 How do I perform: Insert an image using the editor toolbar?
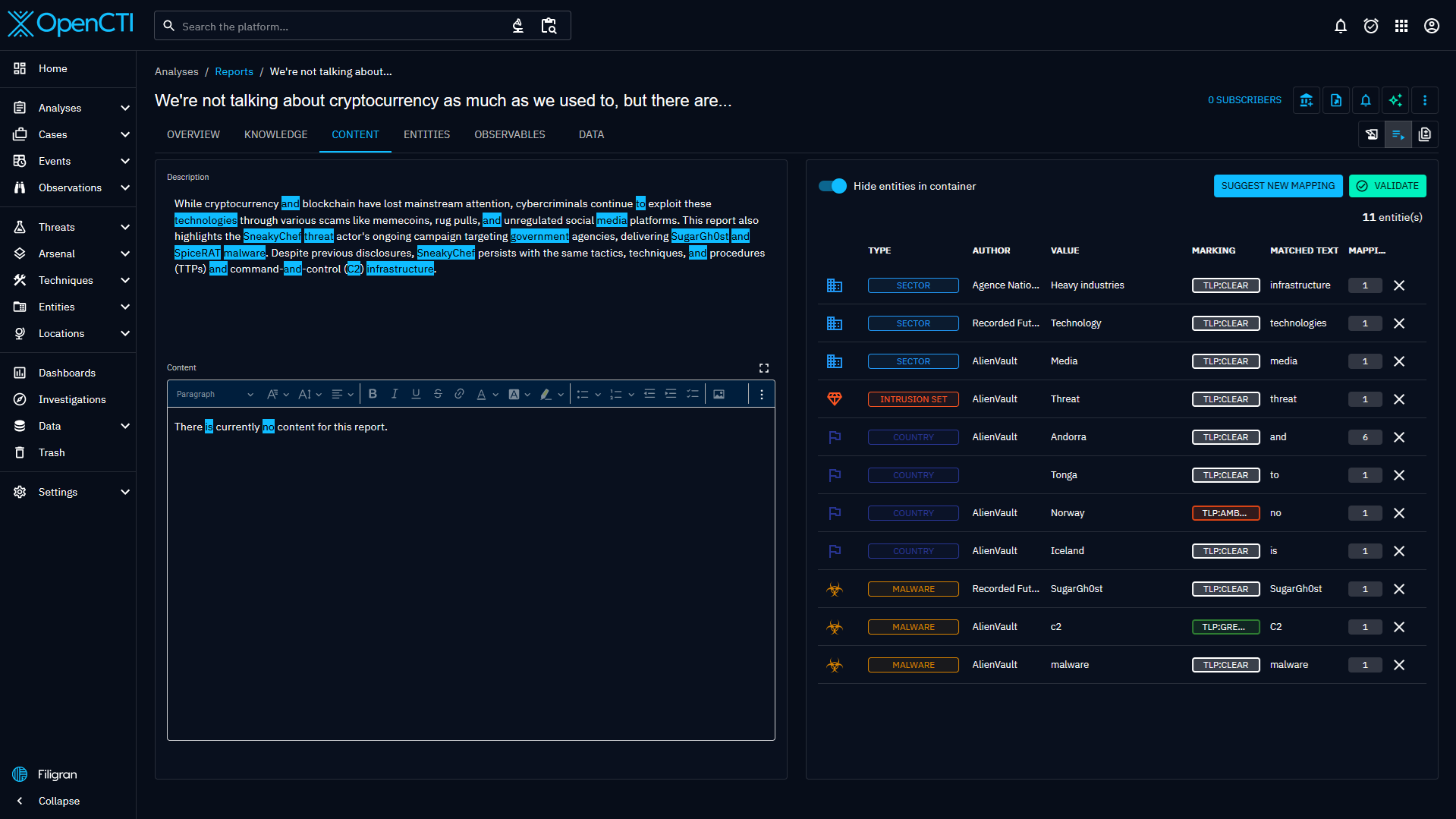pyautogui.click(x=719, y=394)
